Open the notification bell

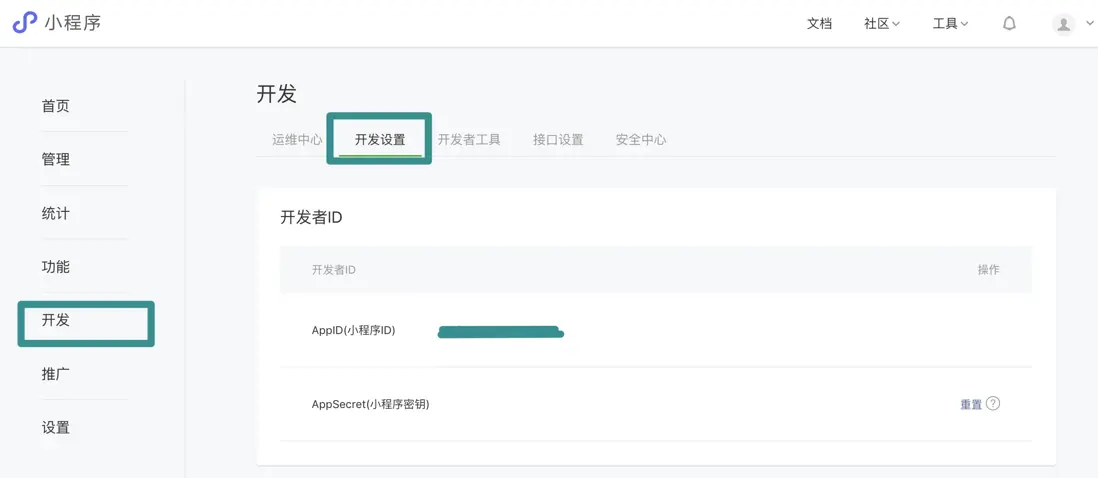[1009, 23]
